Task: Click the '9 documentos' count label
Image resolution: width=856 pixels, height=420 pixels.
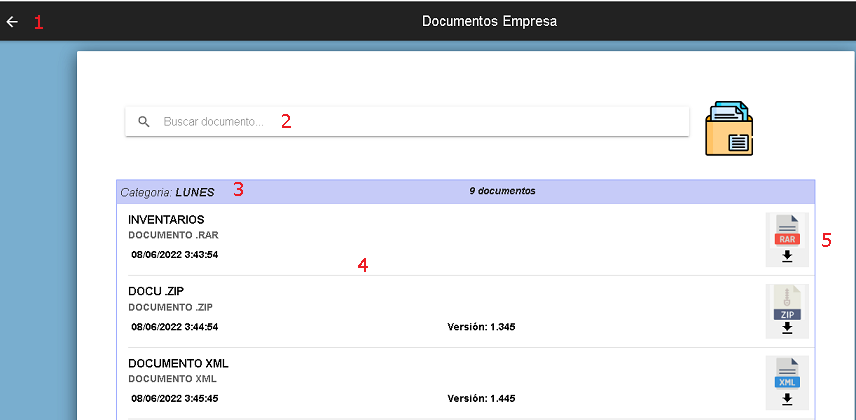Action: pos(502,191)
